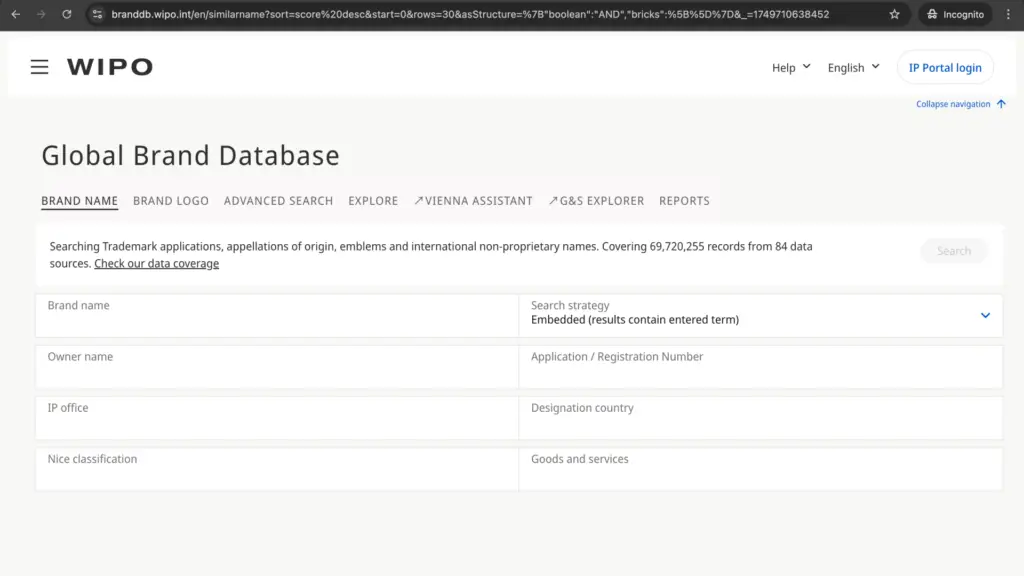
Task: Focus Application / Registration Number field
Action: click(760, 366)
